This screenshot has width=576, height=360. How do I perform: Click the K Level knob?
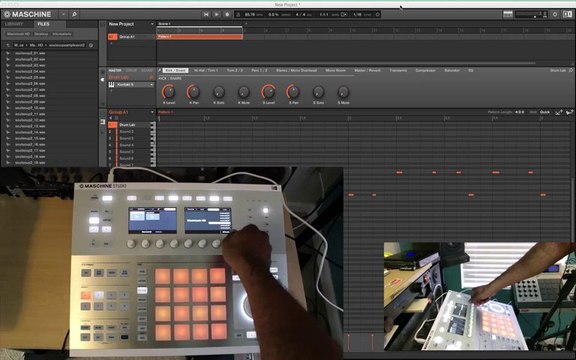[x=169, y=91]
